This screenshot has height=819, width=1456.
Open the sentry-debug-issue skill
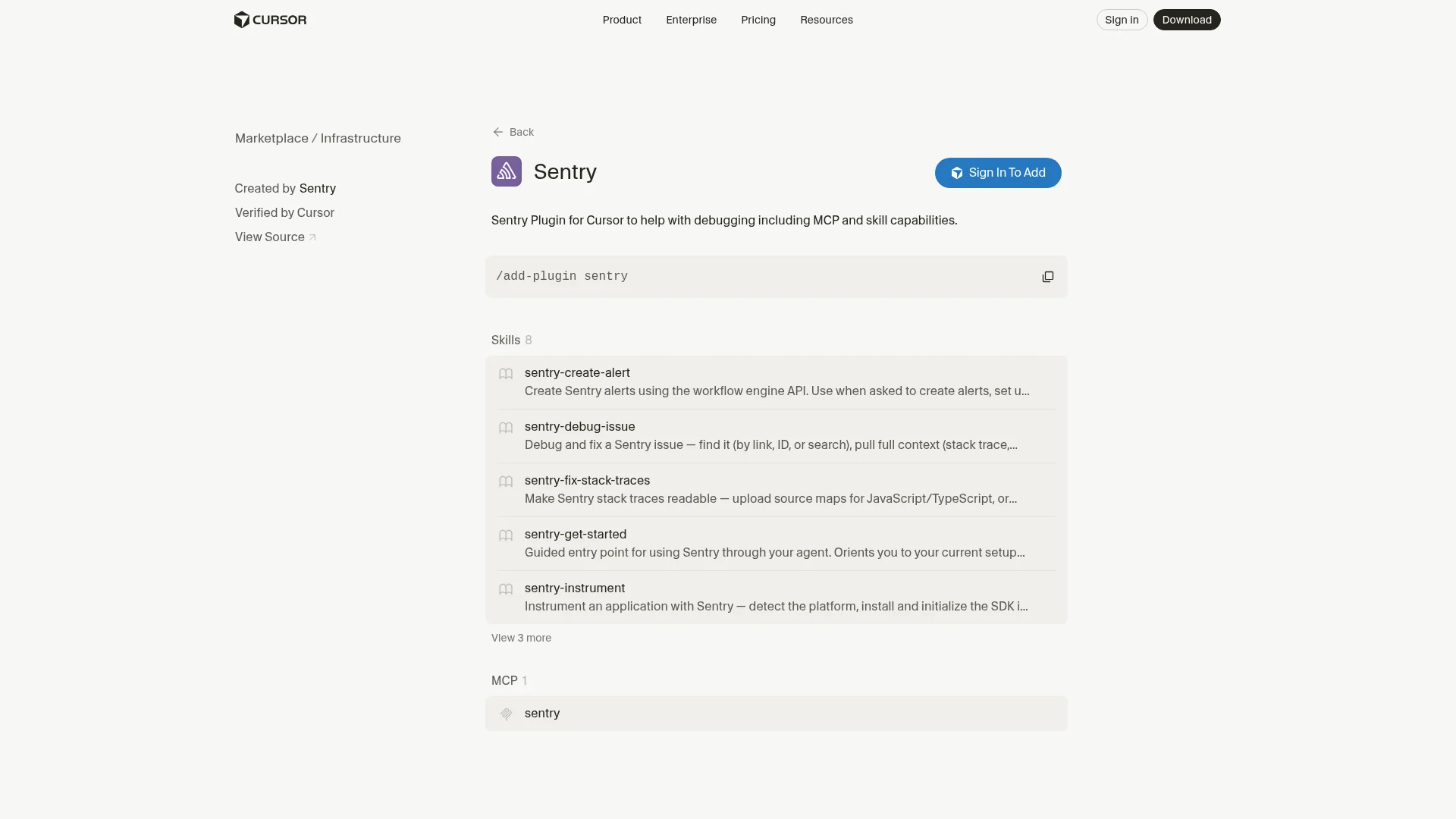click(777, 436)
